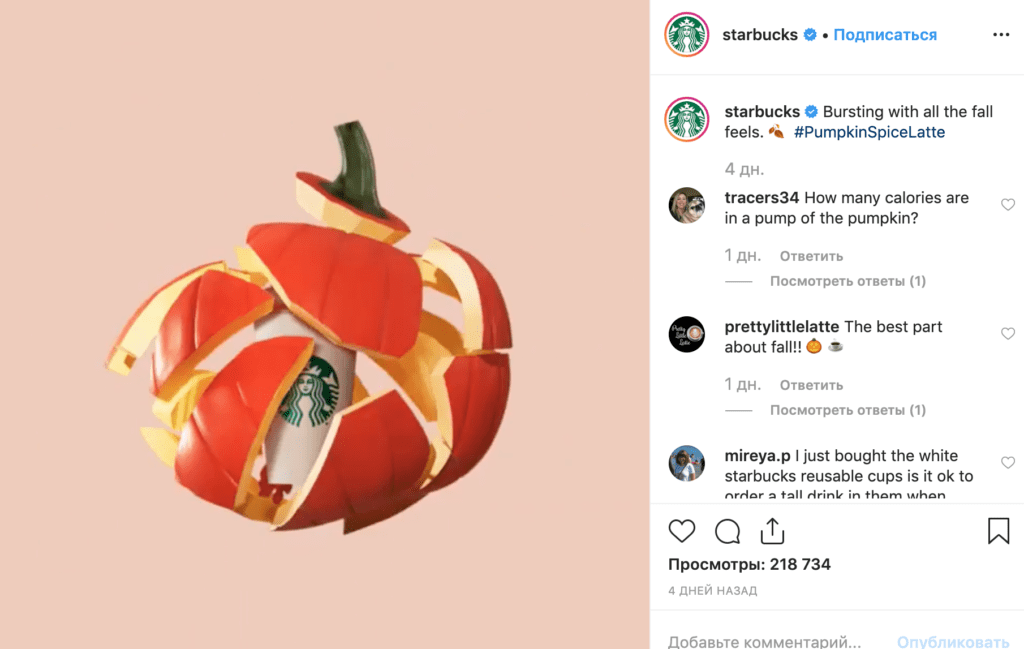Viewport: 1024px width, 649px height.
Task: Open the tracers34 commenter avatar
Action: (687, 206)
